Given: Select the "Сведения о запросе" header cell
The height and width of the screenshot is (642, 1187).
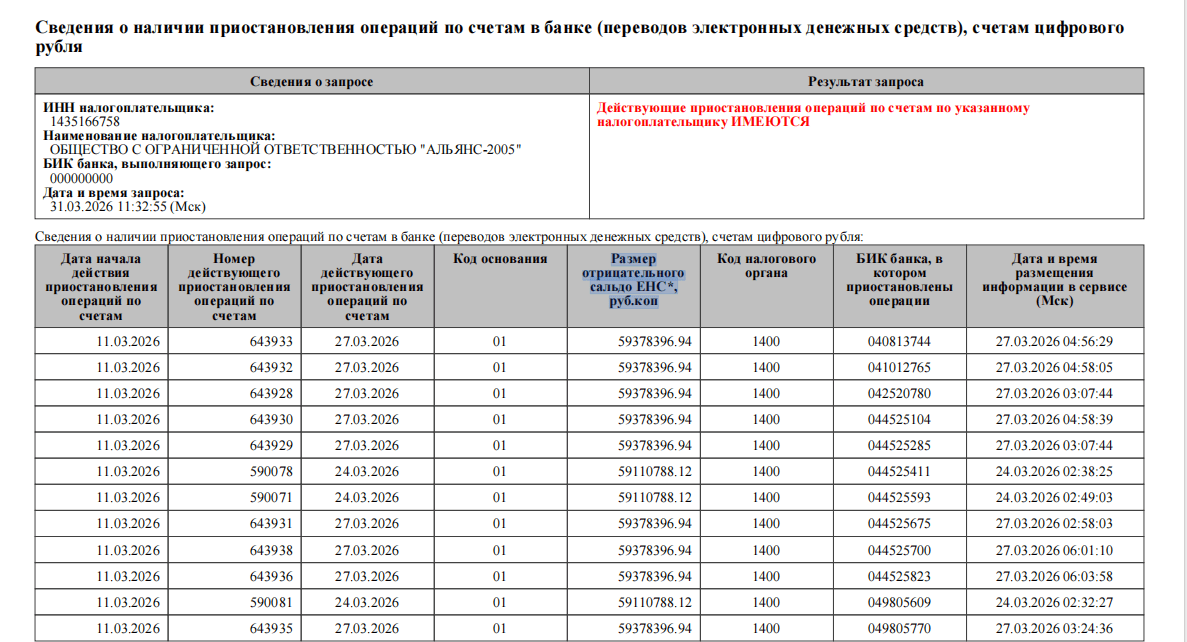Looking at the screenshot, I should pyautogui.click(x=311, y=81).
